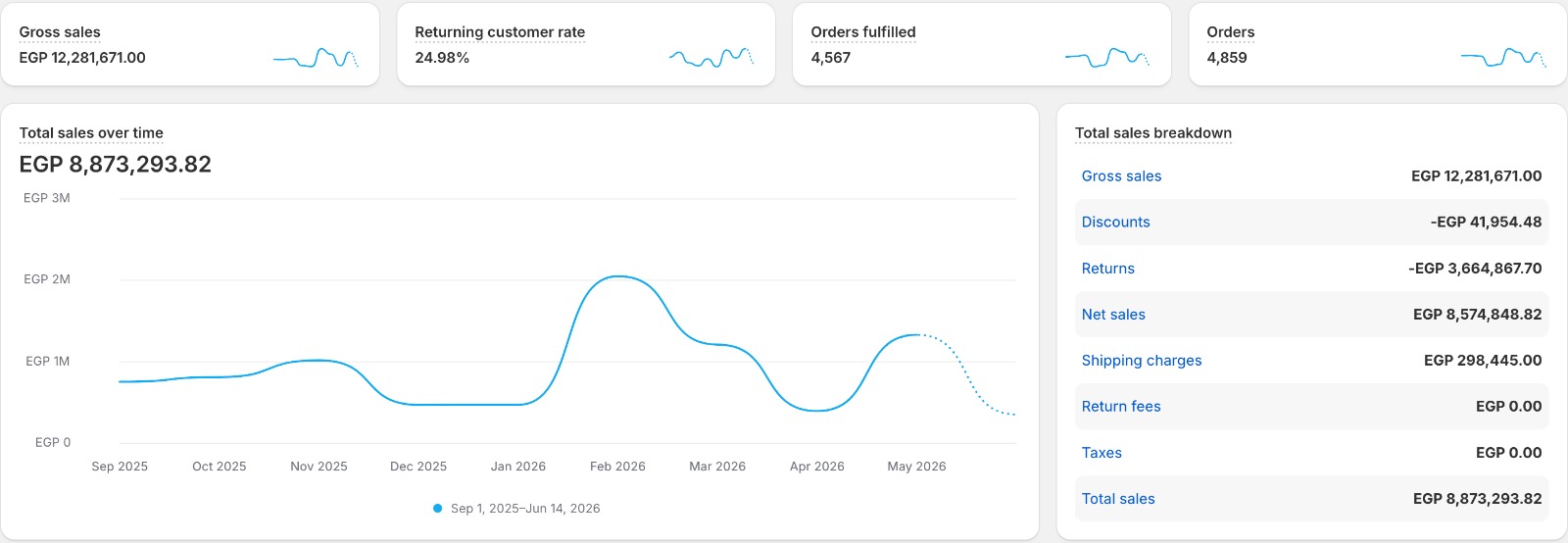The height and width of the screenshot is (543, 1568).
Task: Open the Shipping charges breakdown link
Action: 1142,361
